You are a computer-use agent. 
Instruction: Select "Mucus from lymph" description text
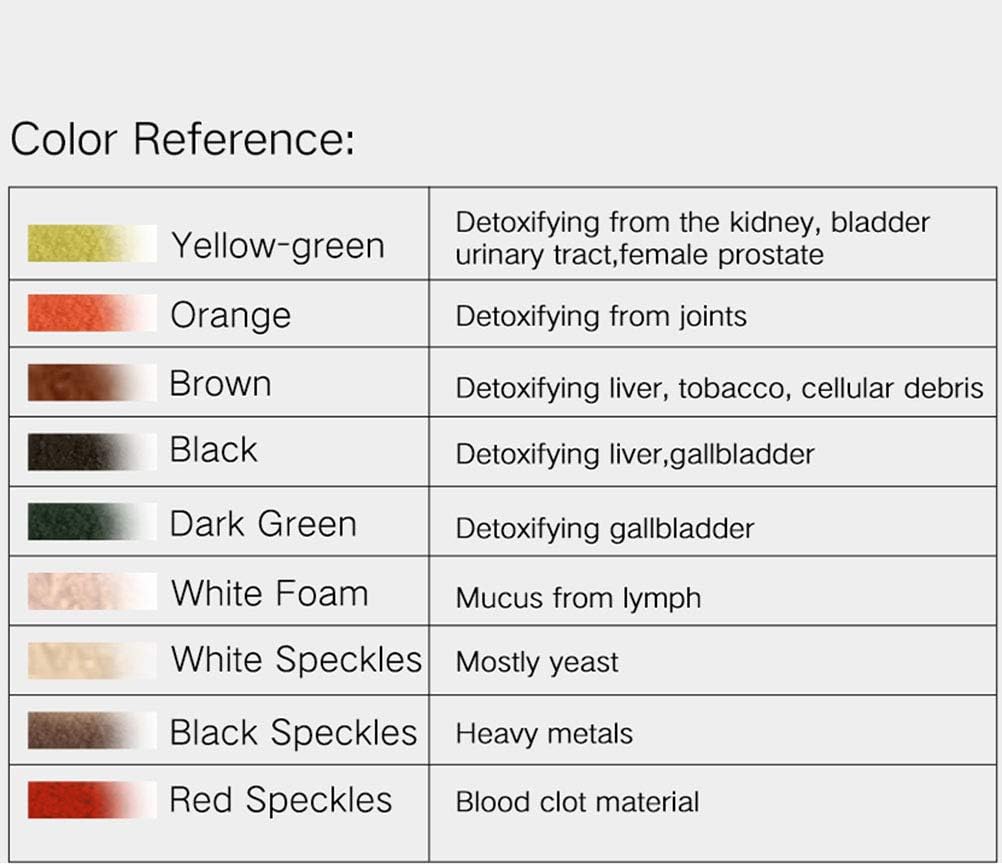click(x=578, y=598)
